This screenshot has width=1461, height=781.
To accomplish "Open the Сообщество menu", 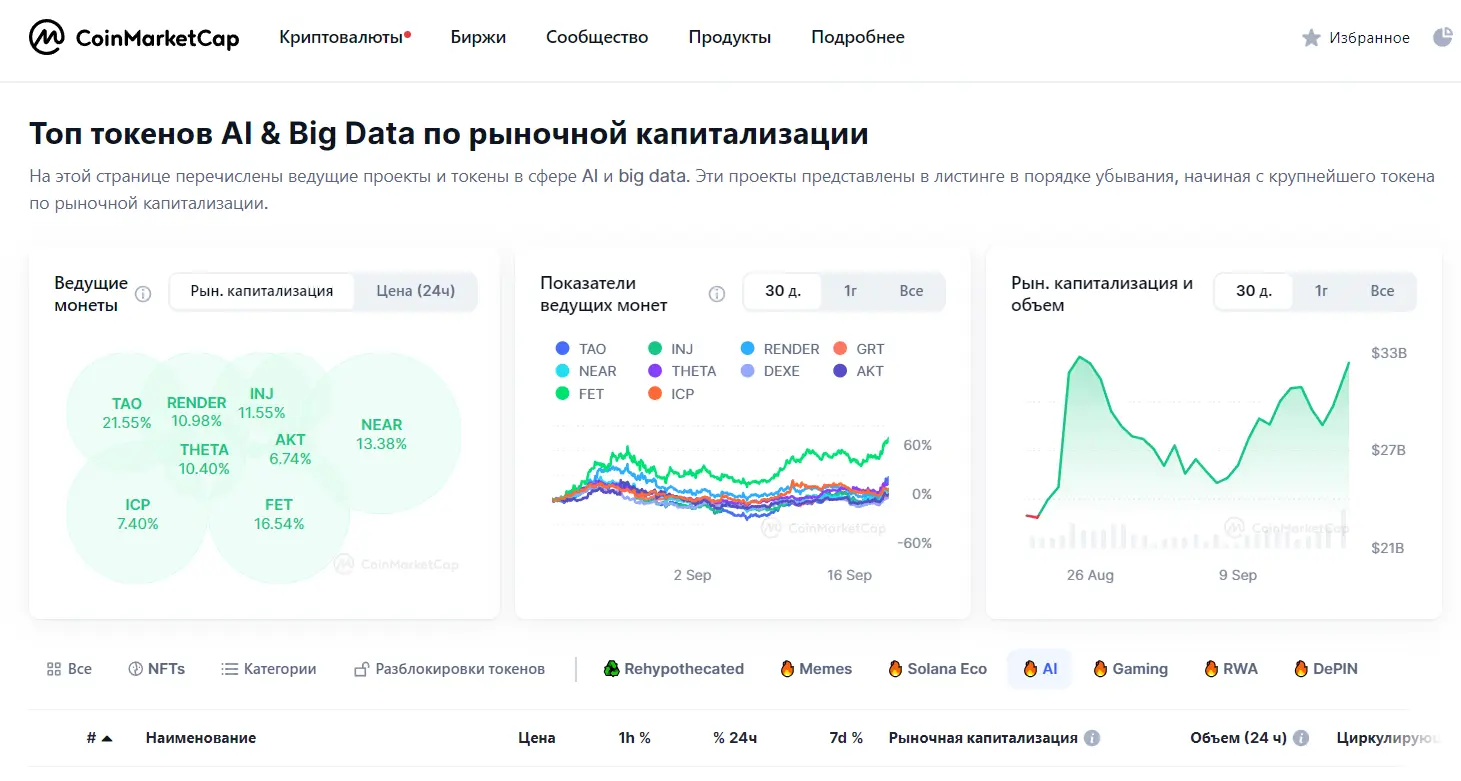I will pyautogui.click(x=597, y=37).
